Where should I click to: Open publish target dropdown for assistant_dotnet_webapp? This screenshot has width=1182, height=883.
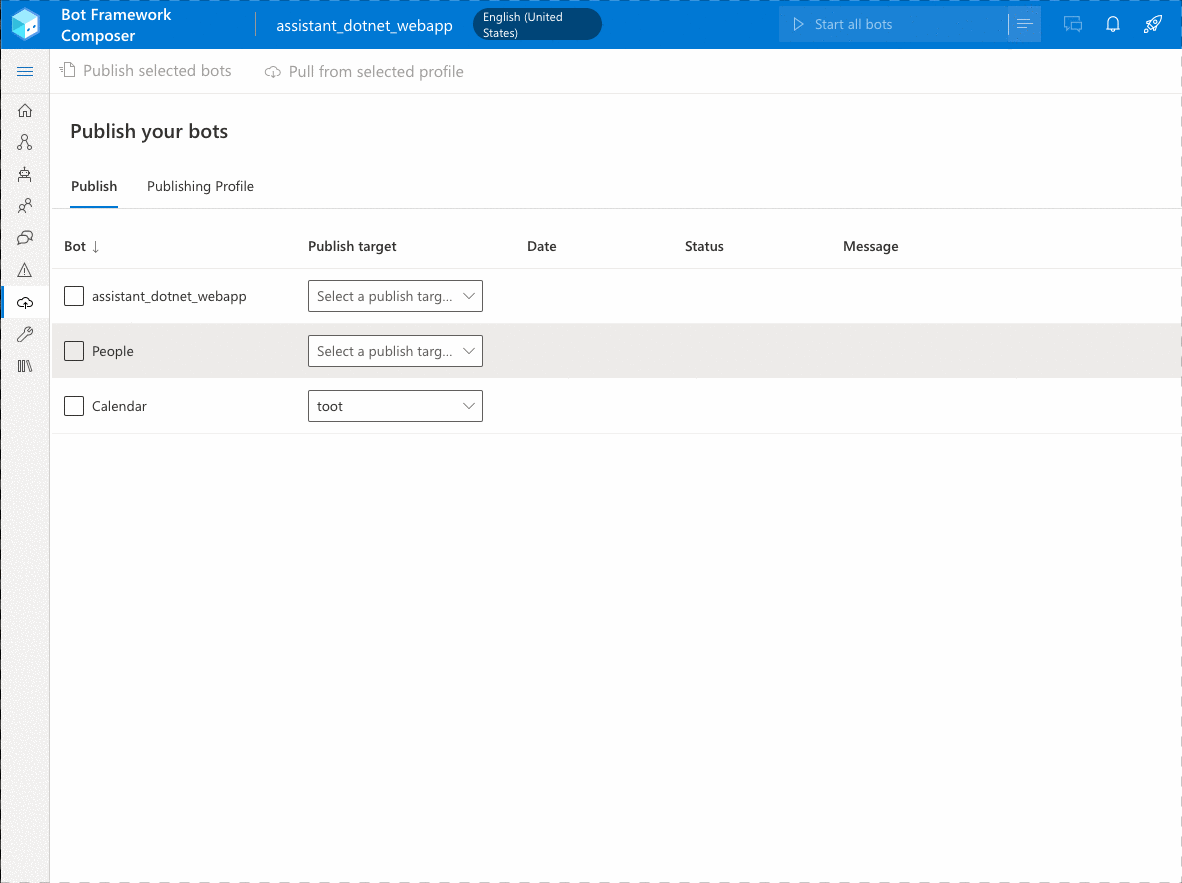click(x=395, y=296)
